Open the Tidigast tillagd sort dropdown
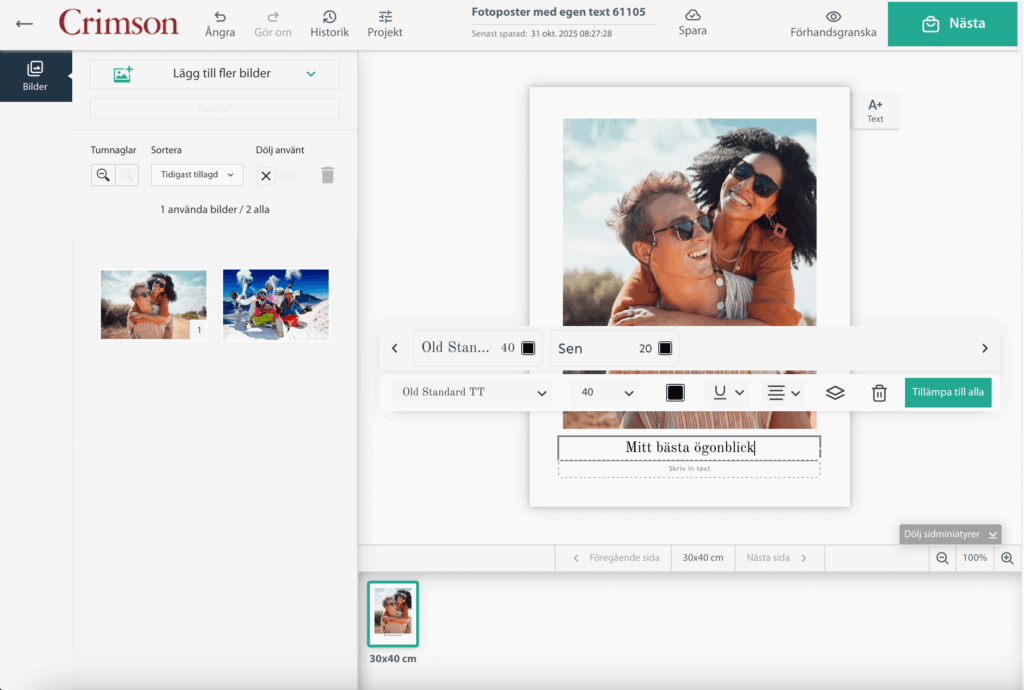The height and width of the screenshot is (690, 1024). (x=197, y=175)
